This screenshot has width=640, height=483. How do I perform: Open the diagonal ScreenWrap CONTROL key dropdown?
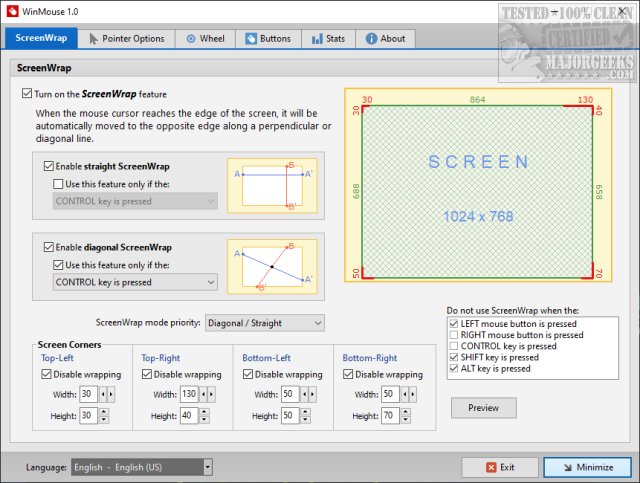pos(135,282)
